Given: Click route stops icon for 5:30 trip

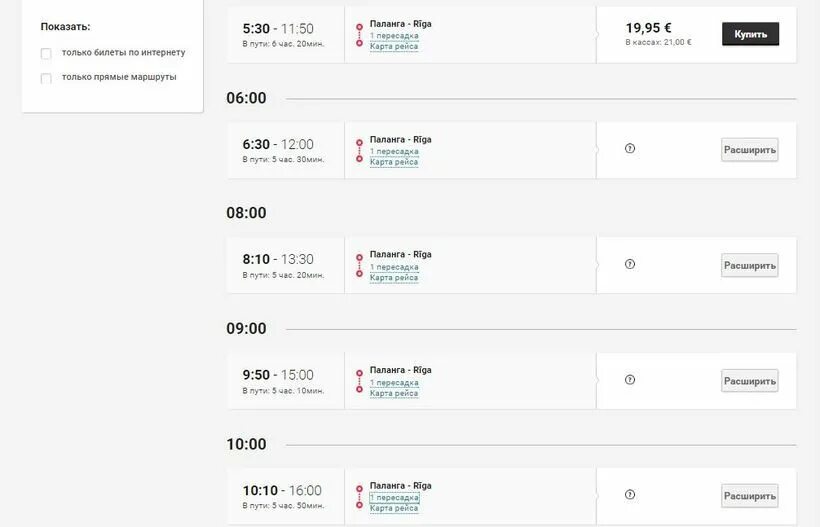Looking at the screenshot, I should (x=359, y=34).
